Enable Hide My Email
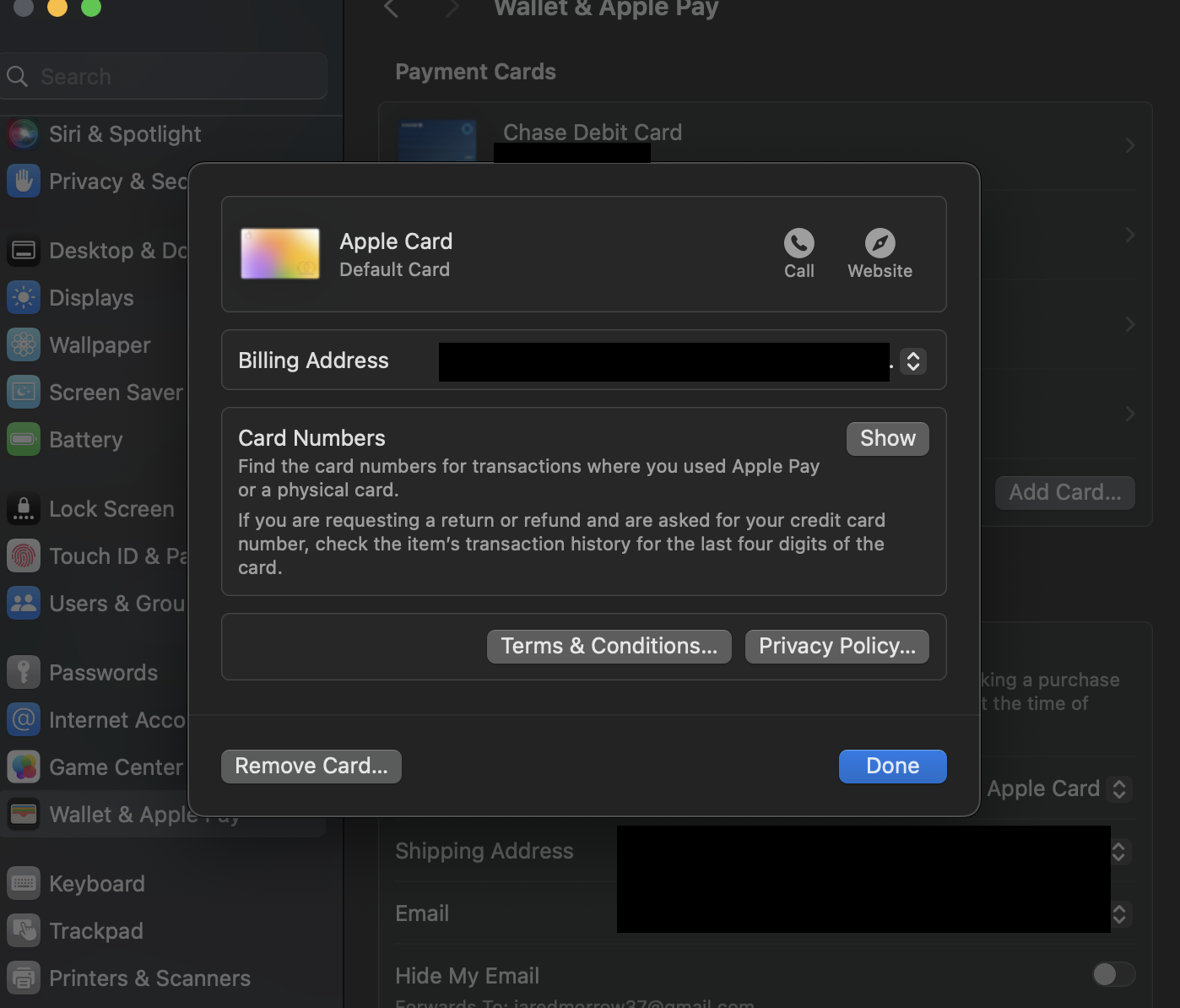Screen dimensions: 1180x1008 tap(1112, 973)
